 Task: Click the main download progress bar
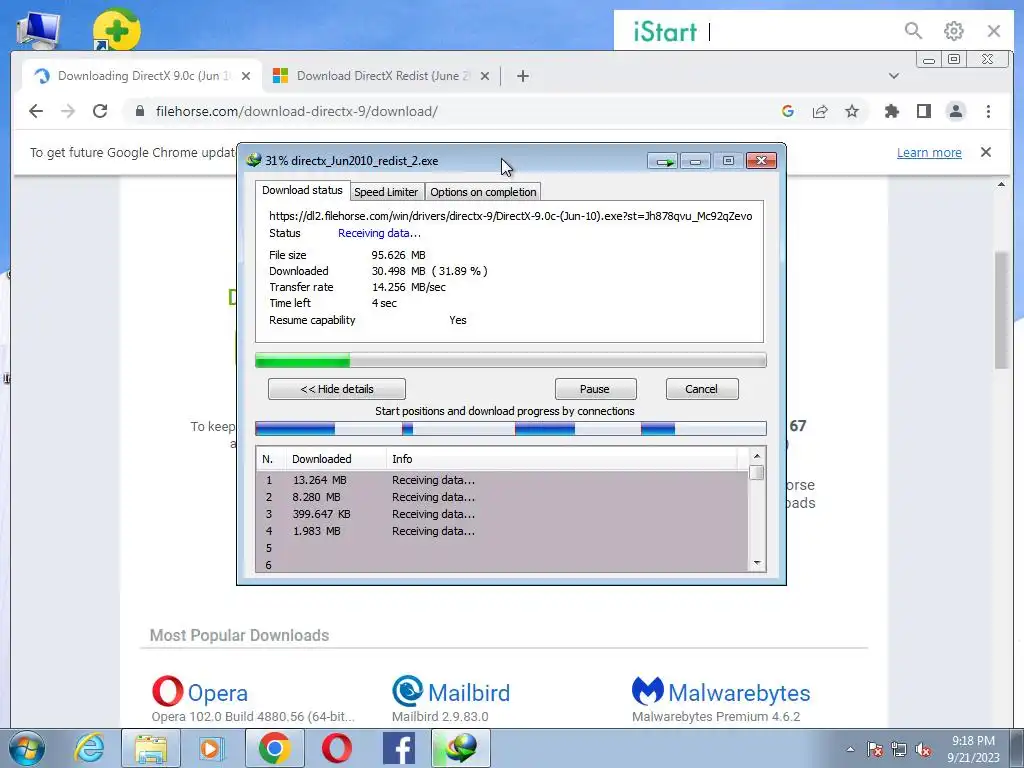(x=510, y=360)
